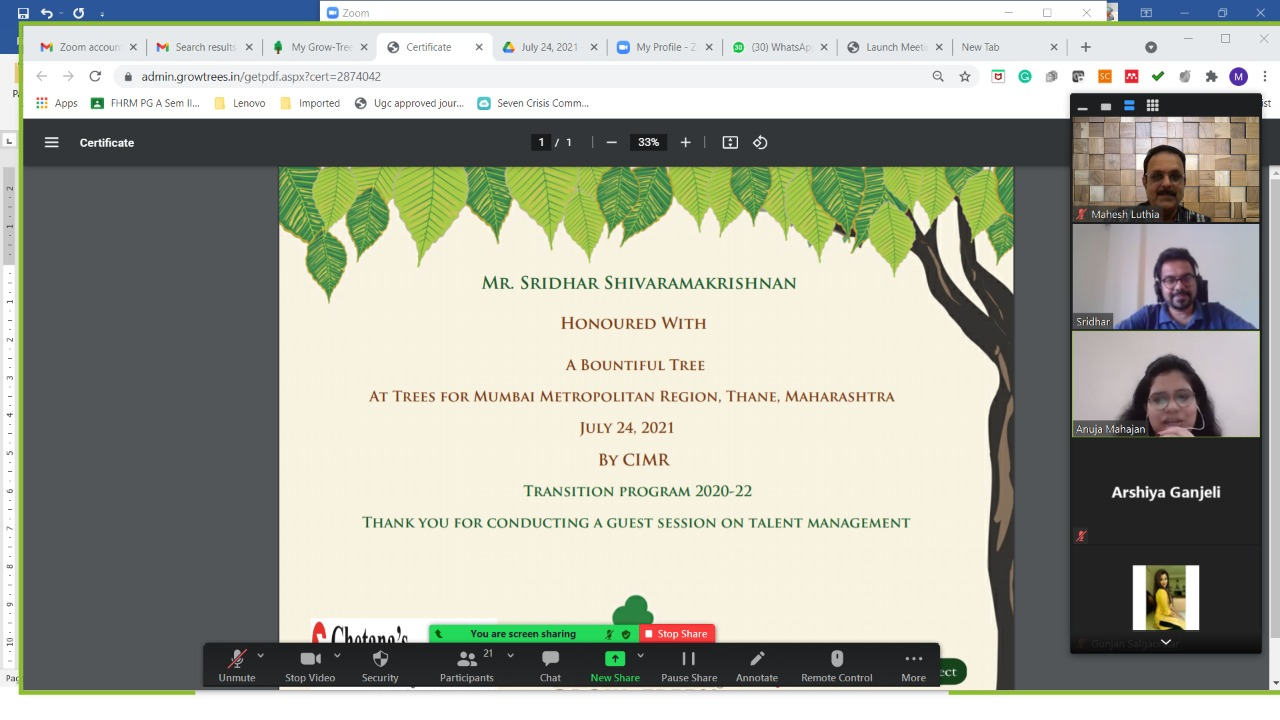The image size is (1280, 720).
Task: Open the Annotate tool in Zoom toolbar
Action: 756,665
